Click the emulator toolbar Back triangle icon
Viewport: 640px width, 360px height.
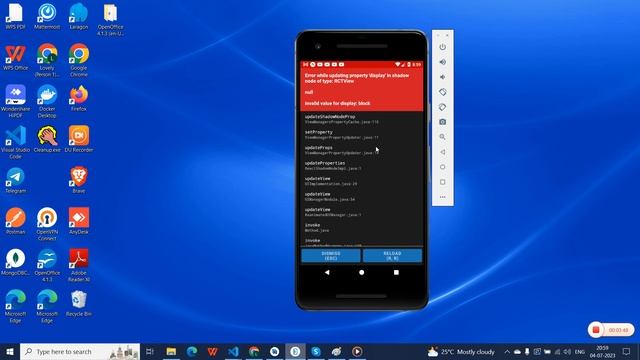pyautogui.click(x=442, y=152)
